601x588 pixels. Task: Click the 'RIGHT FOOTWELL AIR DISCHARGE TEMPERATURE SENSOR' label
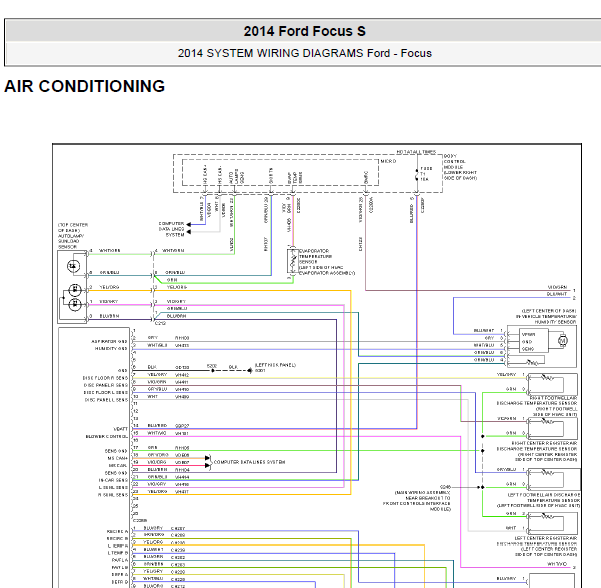click(537, 406)
